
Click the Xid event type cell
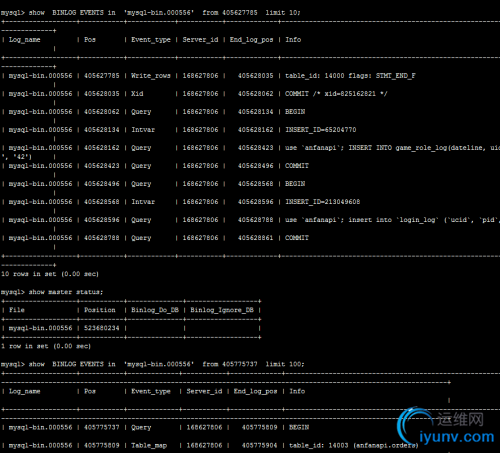coord(137,94)
